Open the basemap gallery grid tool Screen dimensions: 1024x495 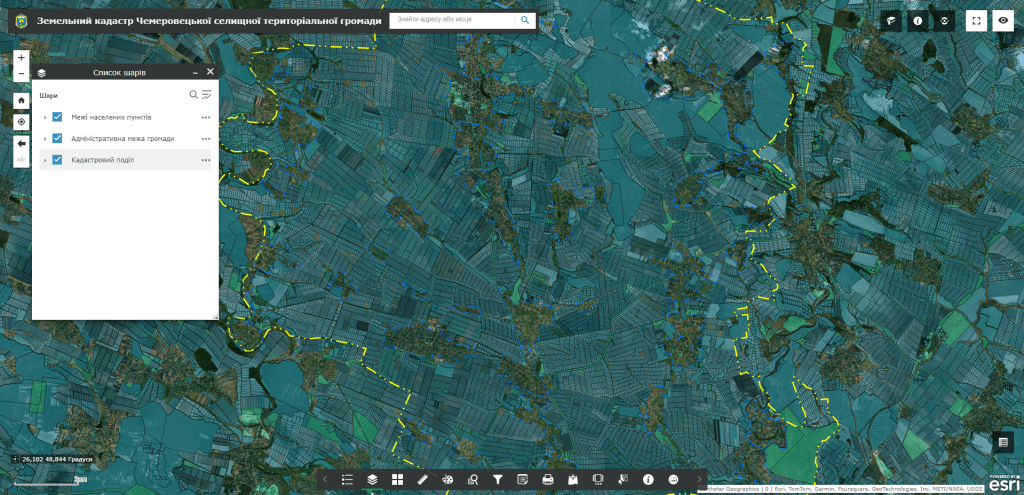[x=397, y=479]
